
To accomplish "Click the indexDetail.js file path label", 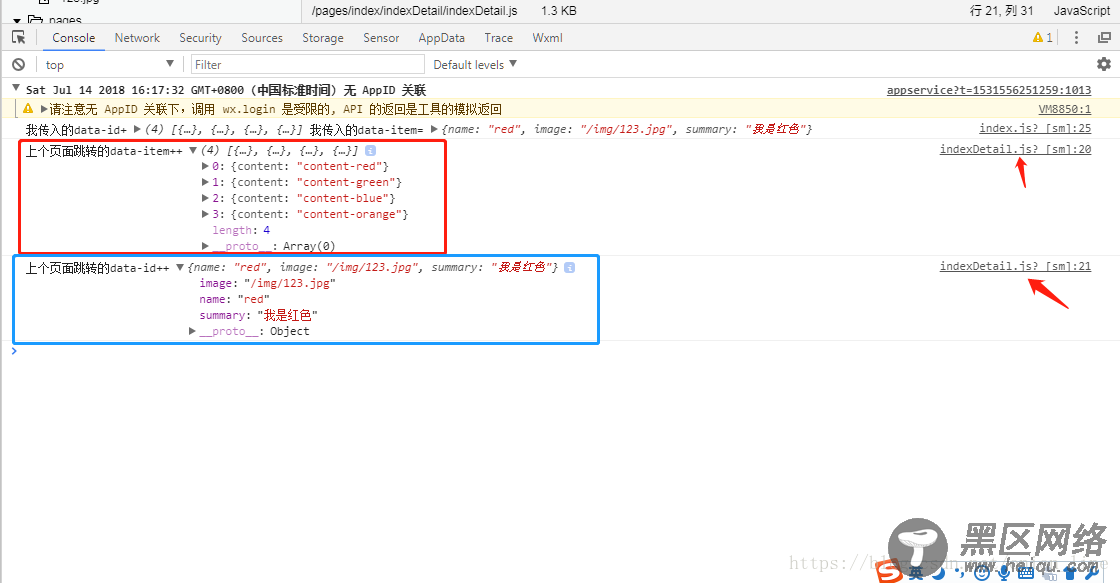I will (x=414, y=11).
